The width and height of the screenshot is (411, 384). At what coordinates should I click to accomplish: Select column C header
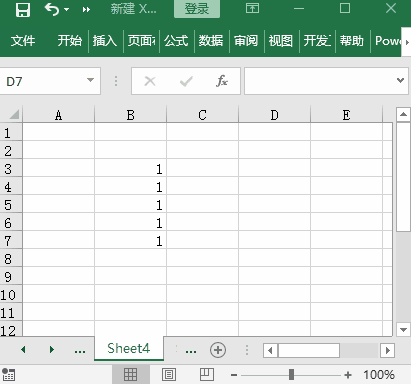[202, 115]
